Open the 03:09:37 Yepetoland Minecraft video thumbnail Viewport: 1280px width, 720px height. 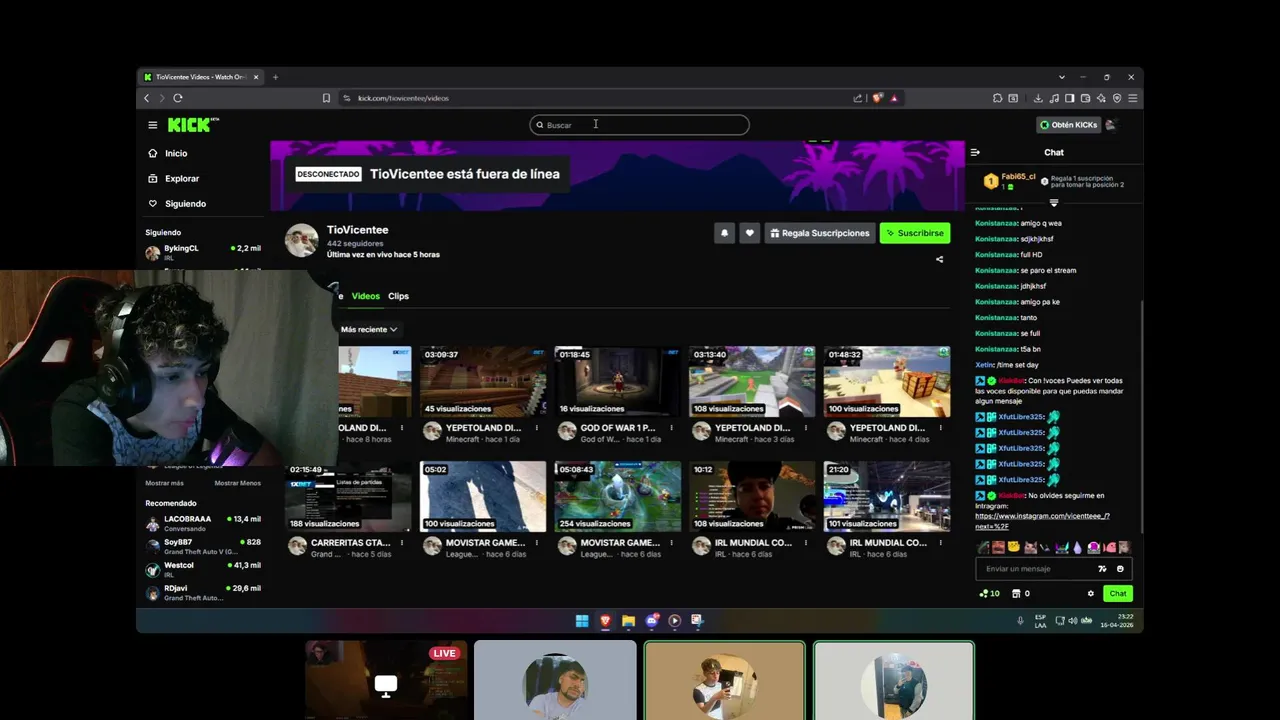coord(483,382)
